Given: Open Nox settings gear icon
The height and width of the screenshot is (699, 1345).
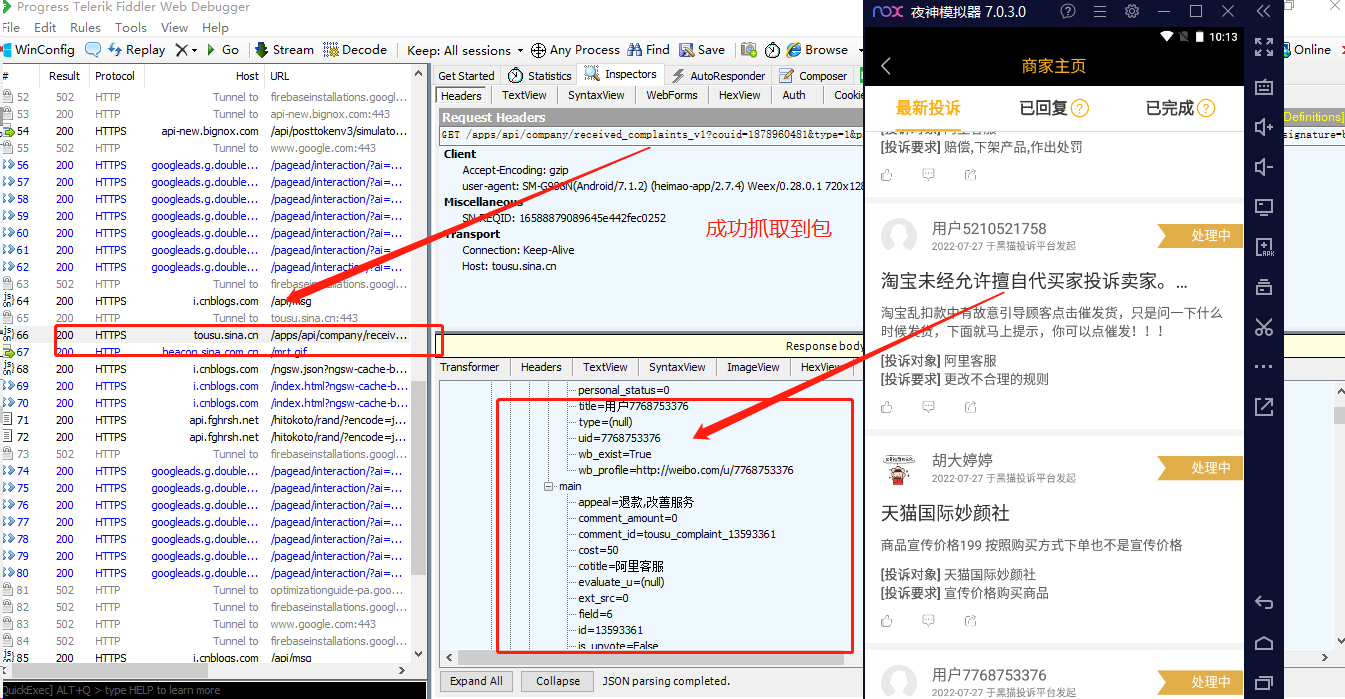Looking at the screenshot, I should pyautogui.click(x=1132, y=12).
